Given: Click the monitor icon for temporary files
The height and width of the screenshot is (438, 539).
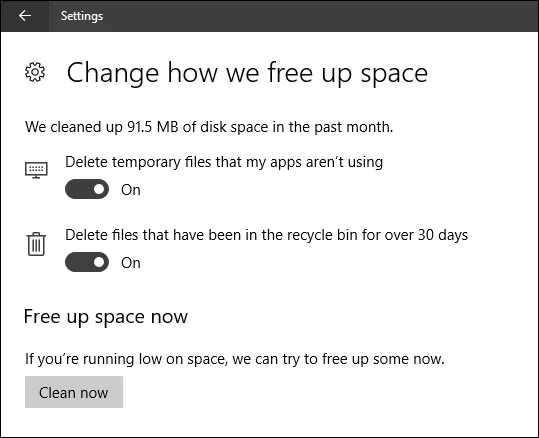Looking at the screenshot, I should point(36,170).
